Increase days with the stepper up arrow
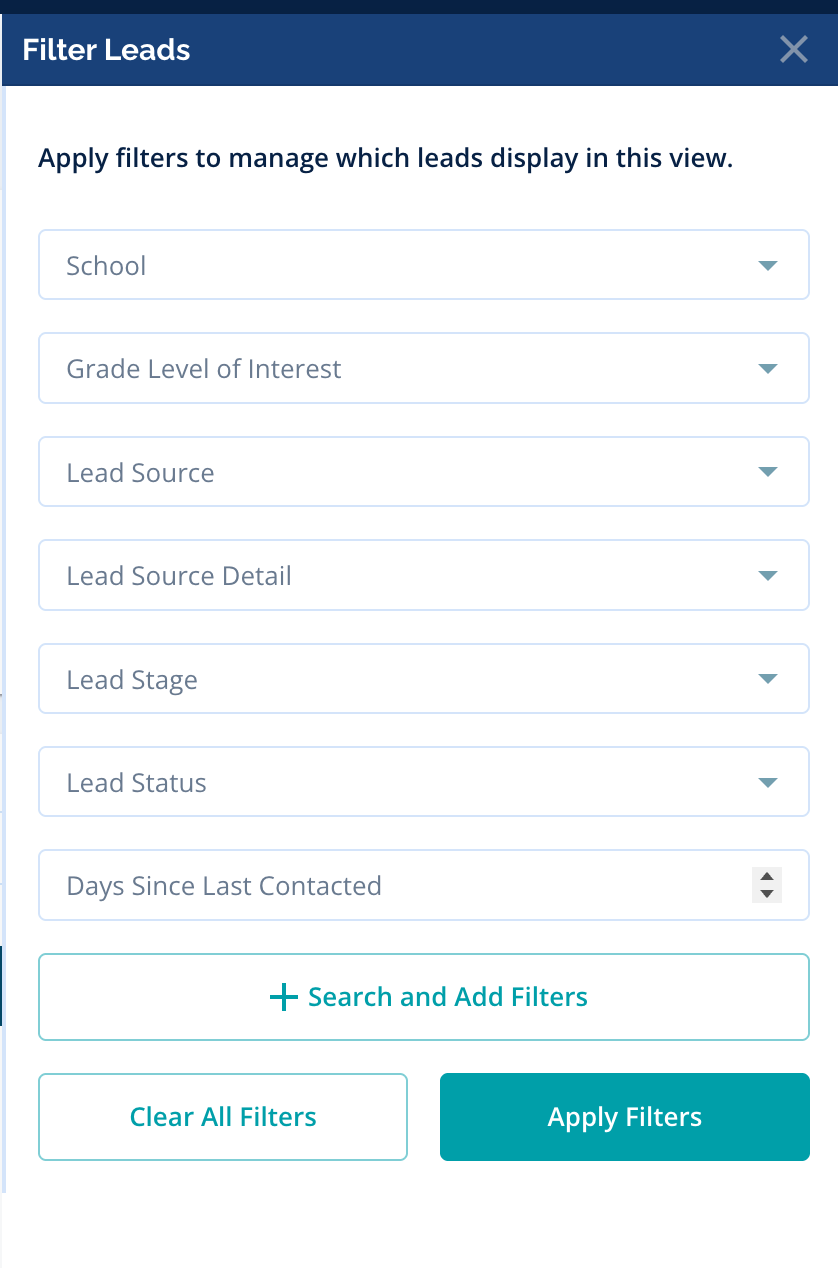 pos(767,876)
